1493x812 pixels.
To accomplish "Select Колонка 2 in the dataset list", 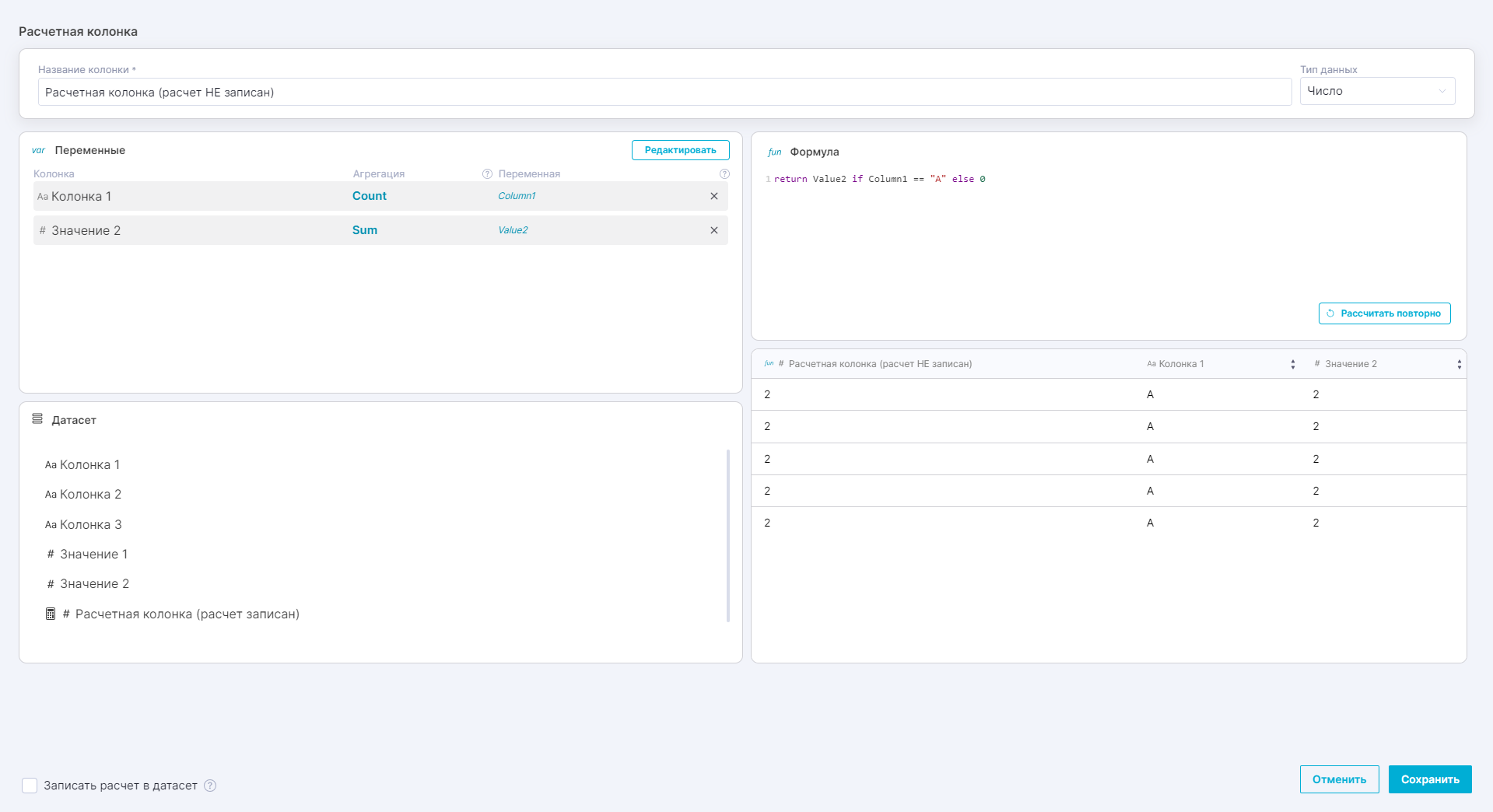I will coord(90,495).
